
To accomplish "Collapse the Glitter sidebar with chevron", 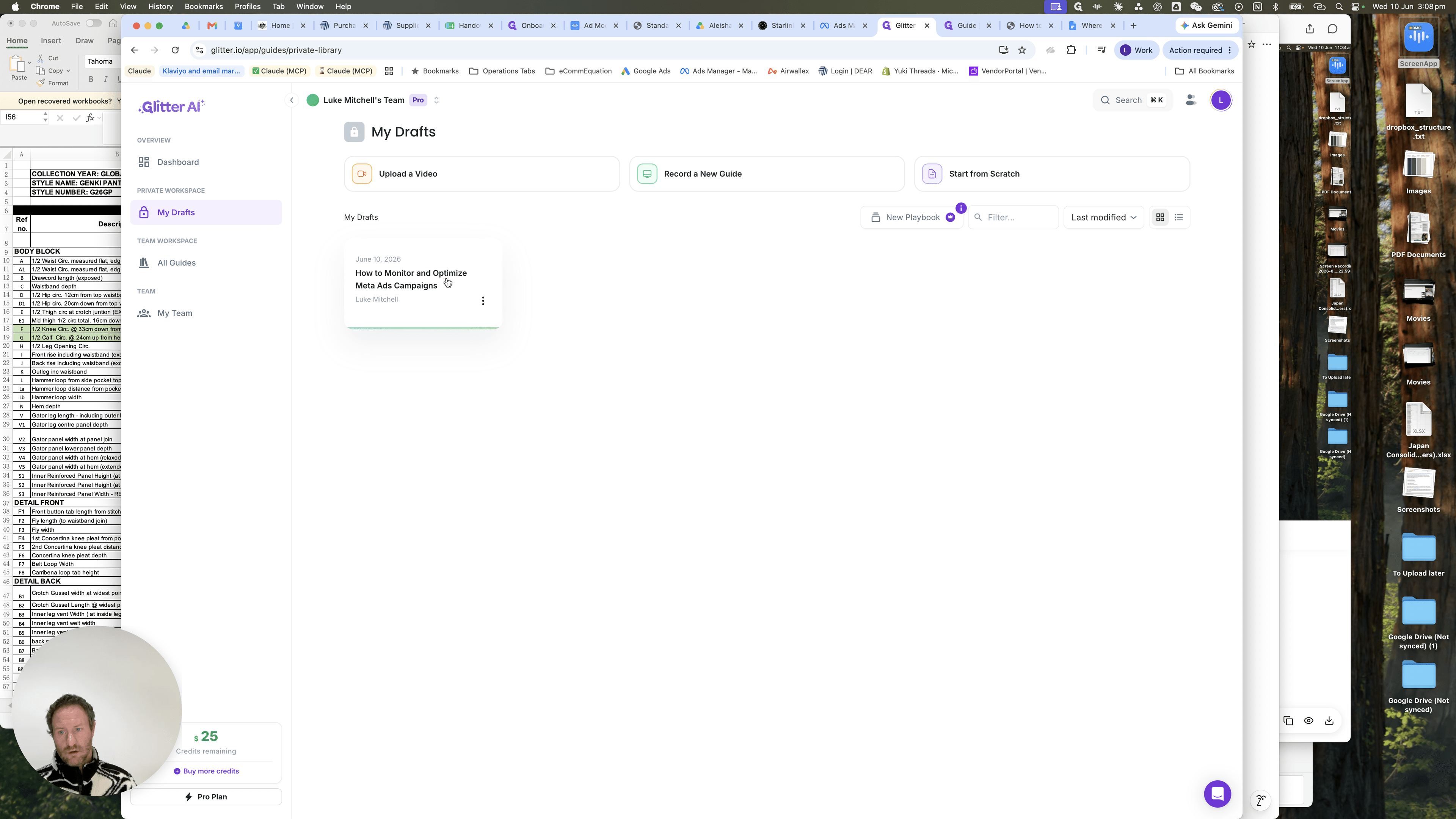I will [x=292, y=100].
